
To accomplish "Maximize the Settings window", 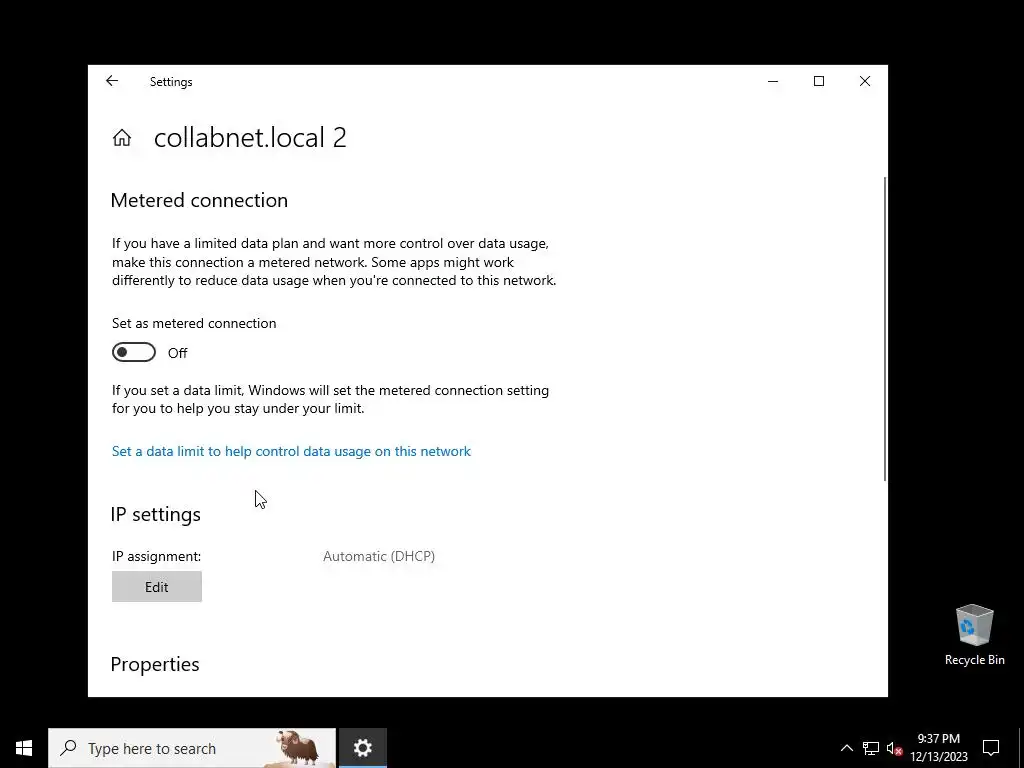I will pos(818,81).
